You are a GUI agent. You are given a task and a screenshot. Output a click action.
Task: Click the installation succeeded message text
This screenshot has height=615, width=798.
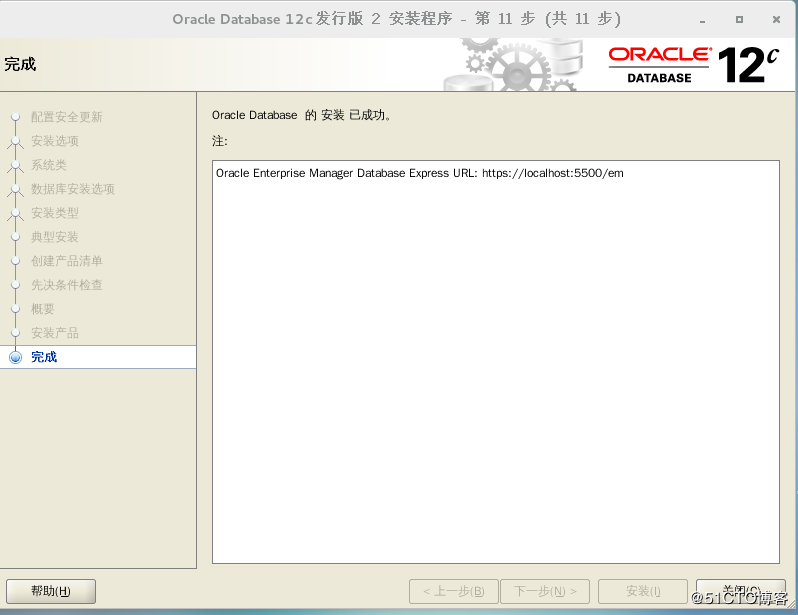[x=301, y=115]
